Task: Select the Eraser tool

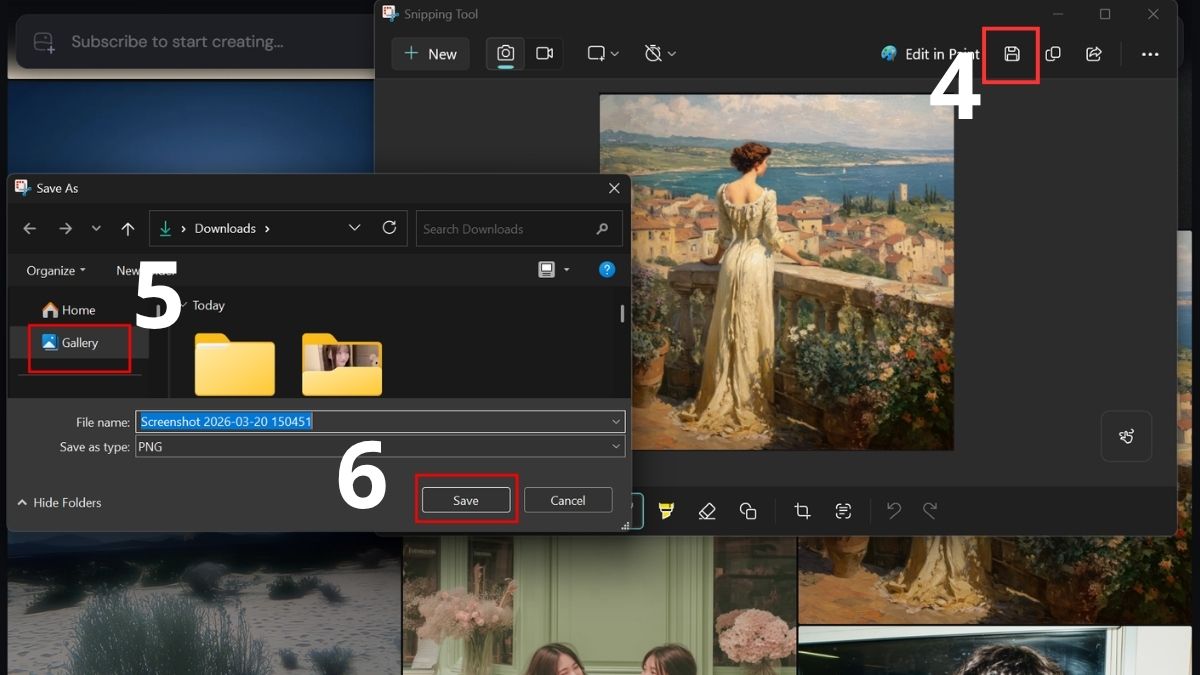Action: point(707,511)
